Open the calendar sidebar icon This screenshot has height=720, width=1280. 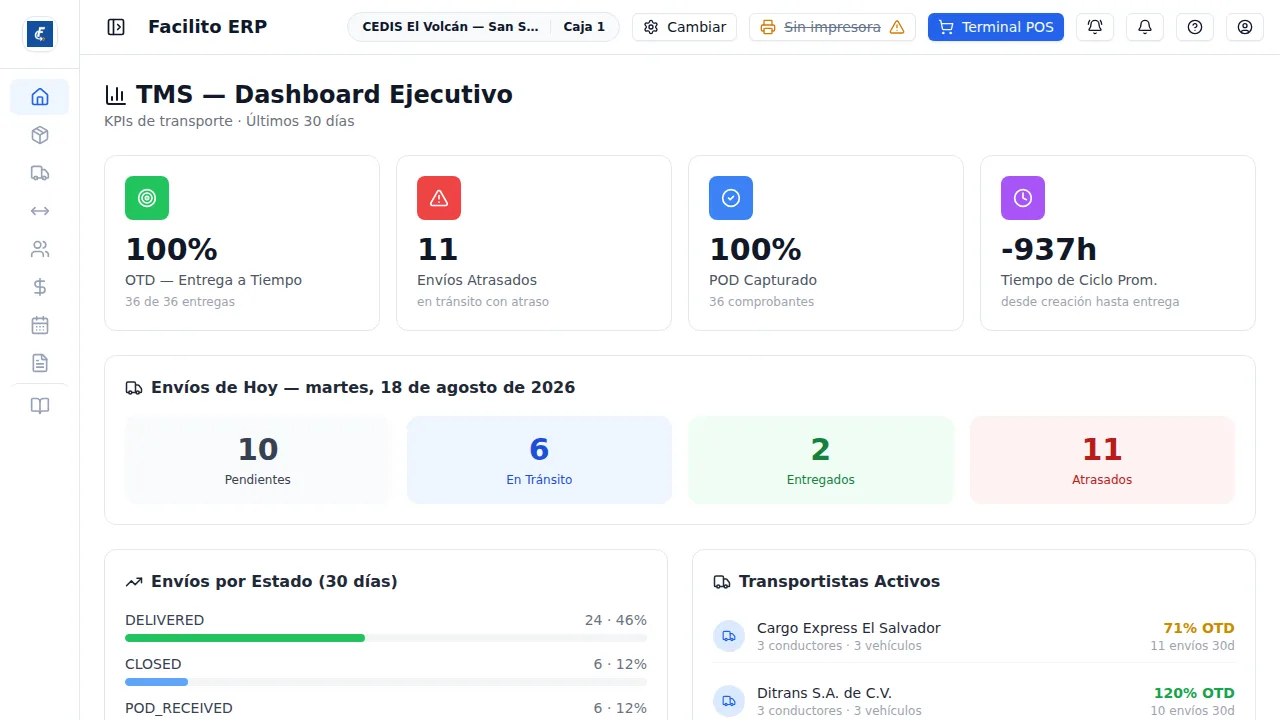[40, 325]
